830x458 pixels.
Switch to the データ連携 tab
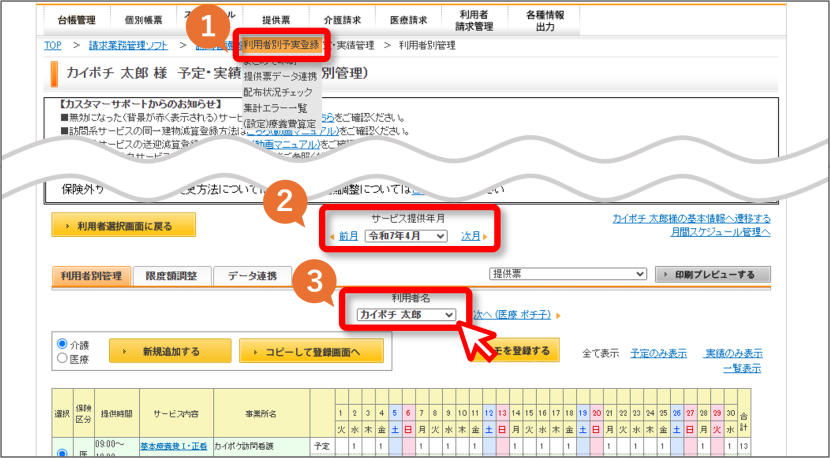coord(252,276)
